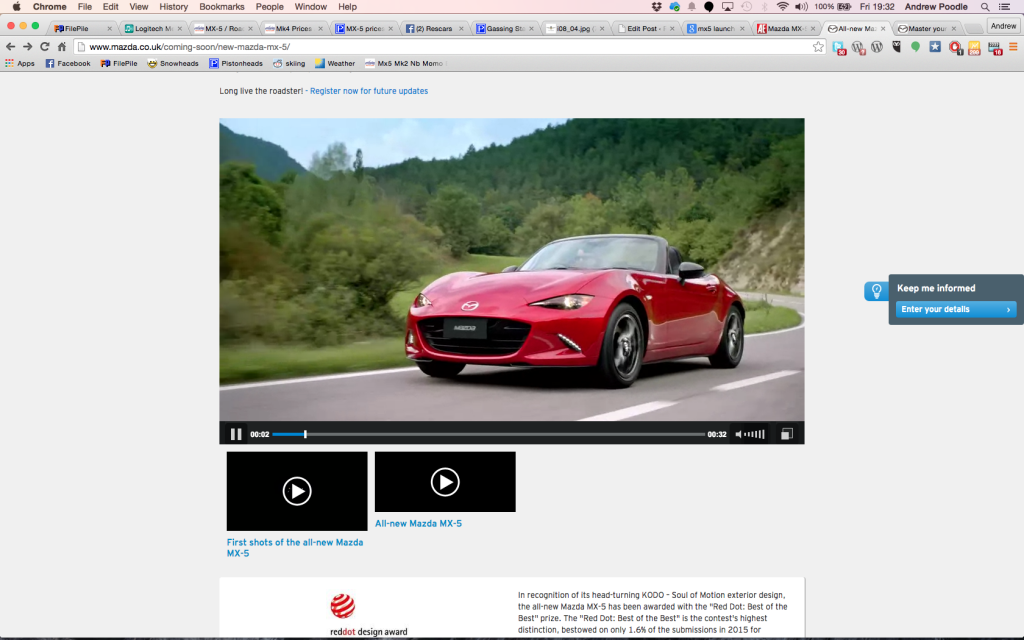This screenshot has width=1024, height=640.
Task: Open the Window menu
Action: 310,7
